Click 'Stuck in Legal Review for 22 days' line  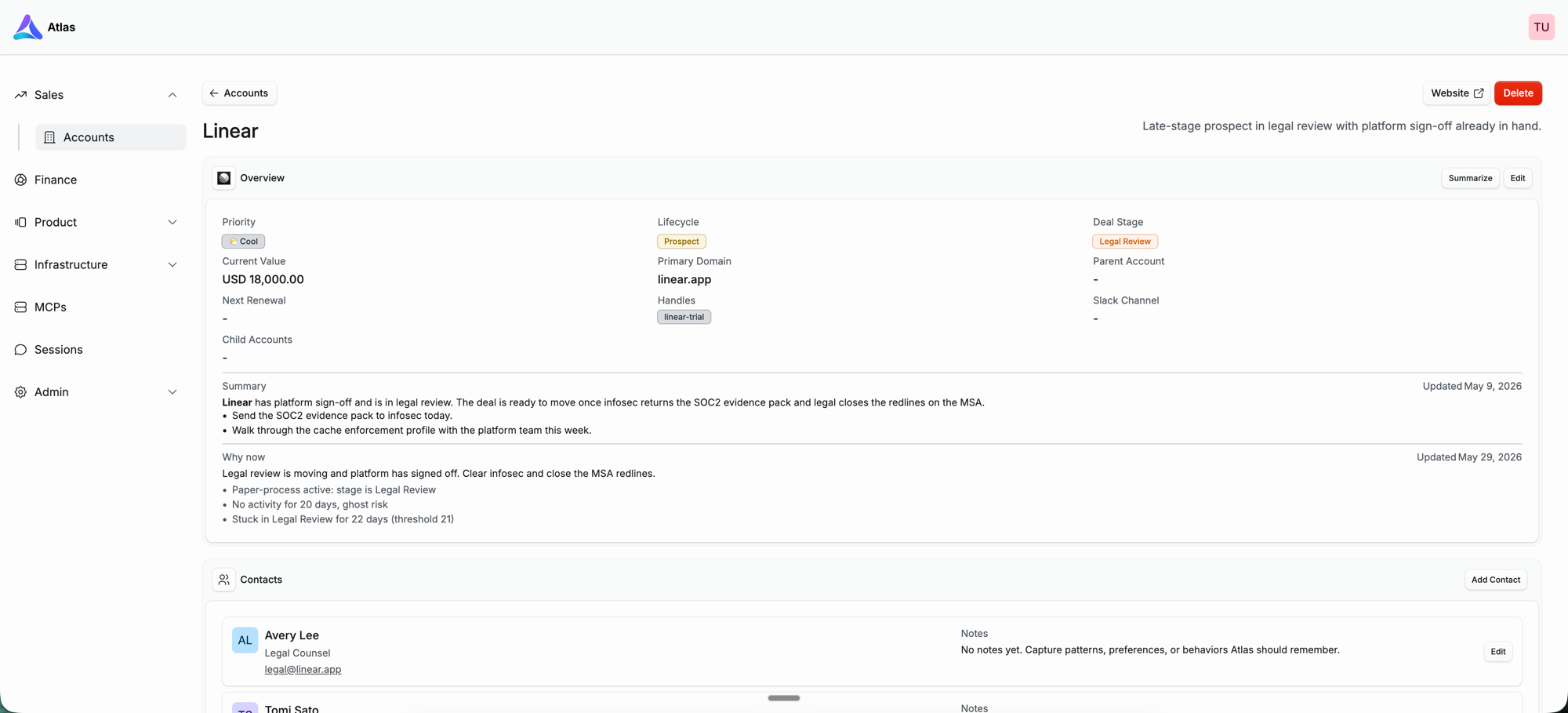pos(343,519)
